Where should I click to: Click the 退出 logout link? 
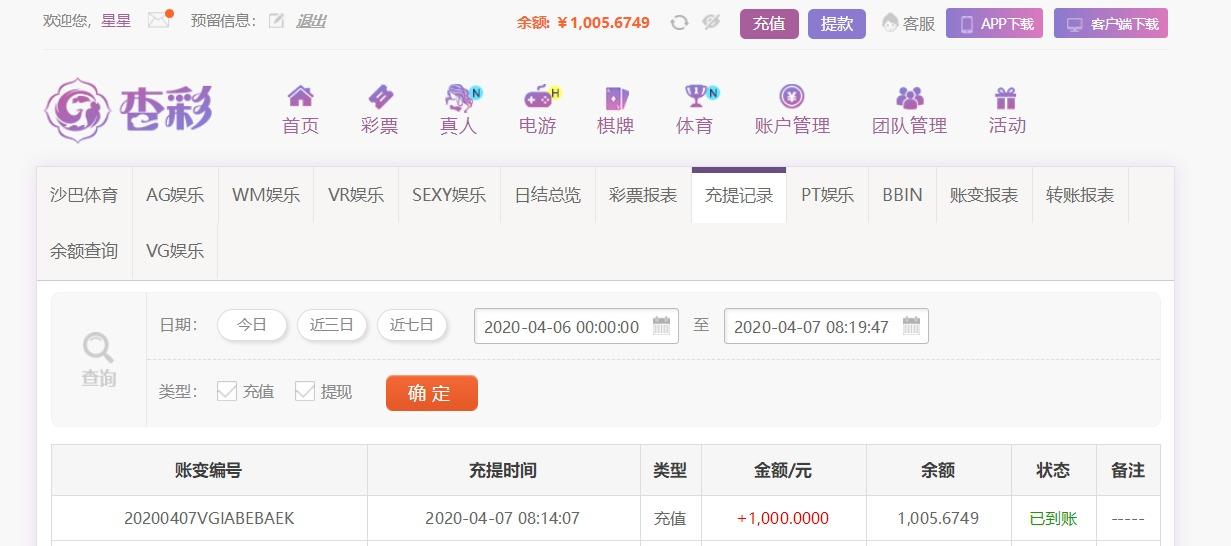click(x=311, y=21)
